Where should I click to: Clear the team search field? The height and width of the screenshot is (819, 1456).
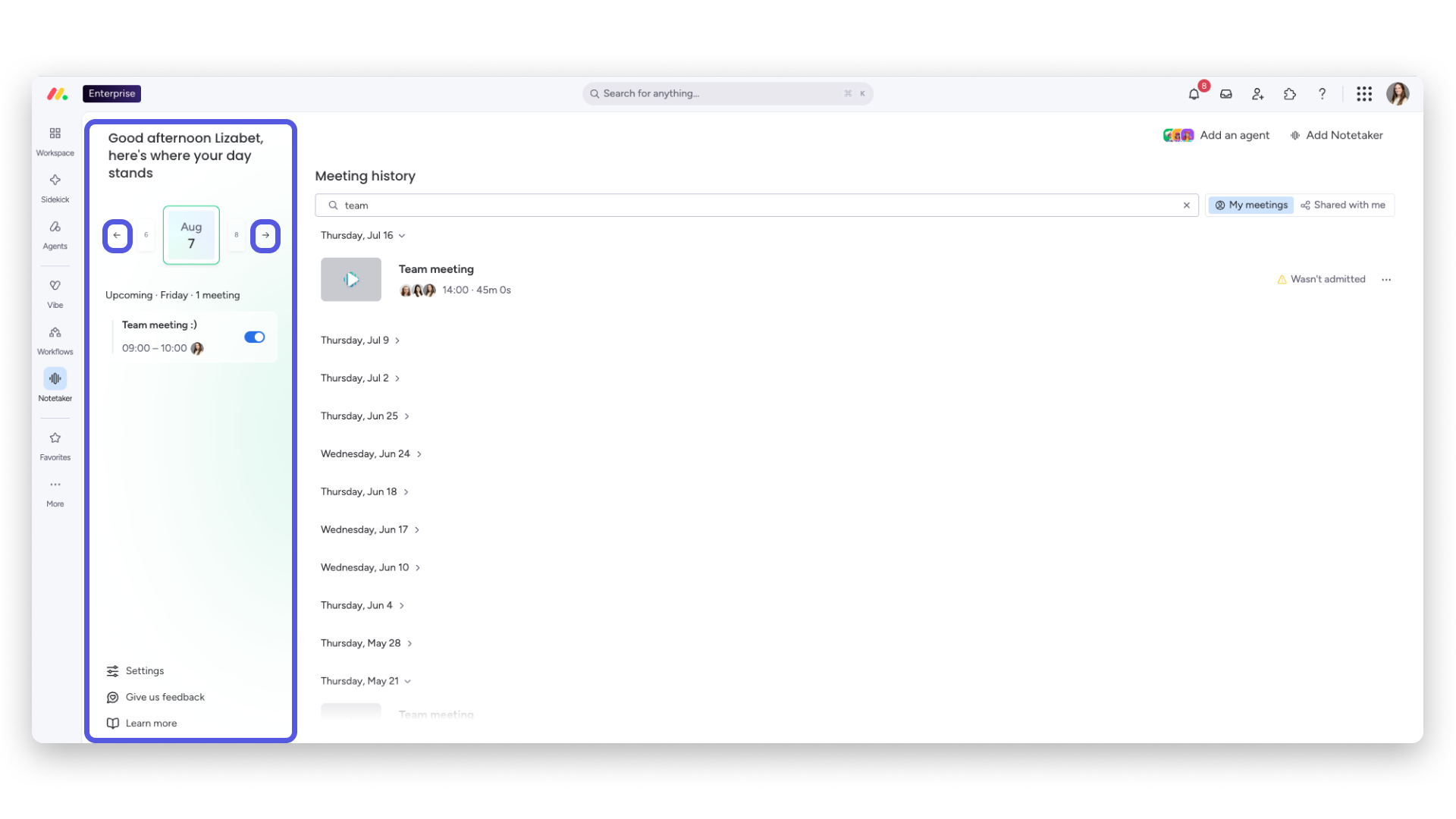pos(1187,206)
